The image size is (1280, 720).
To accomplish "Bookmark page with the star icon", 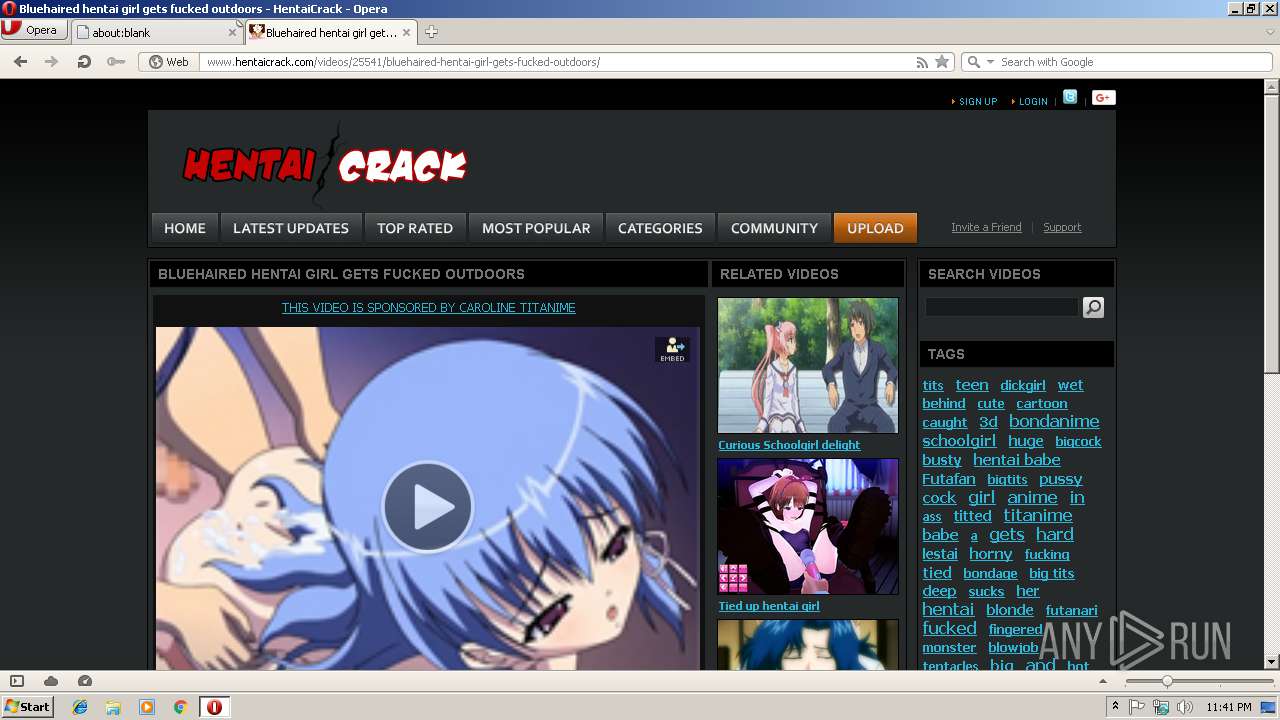I will pyautogui.click(x=941, y=62).
